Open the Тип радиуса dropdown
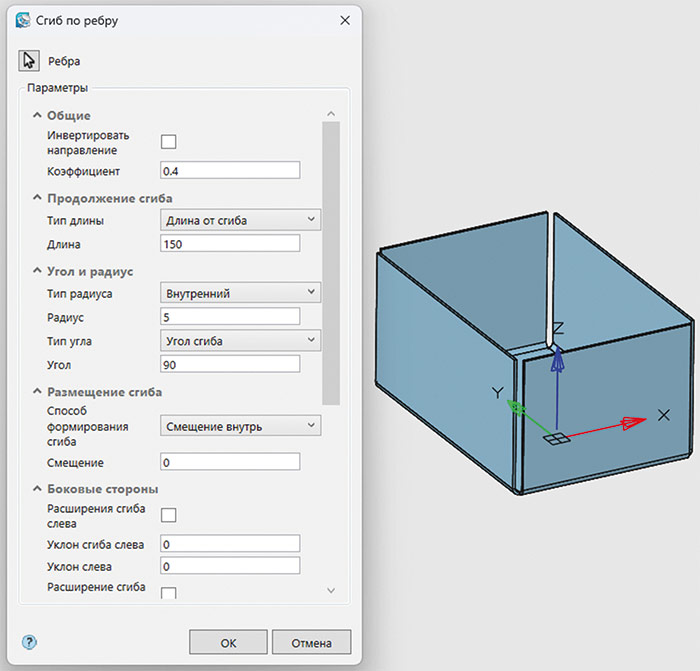Viewport: 700px width, 671px height. click(x=240, y=292)
